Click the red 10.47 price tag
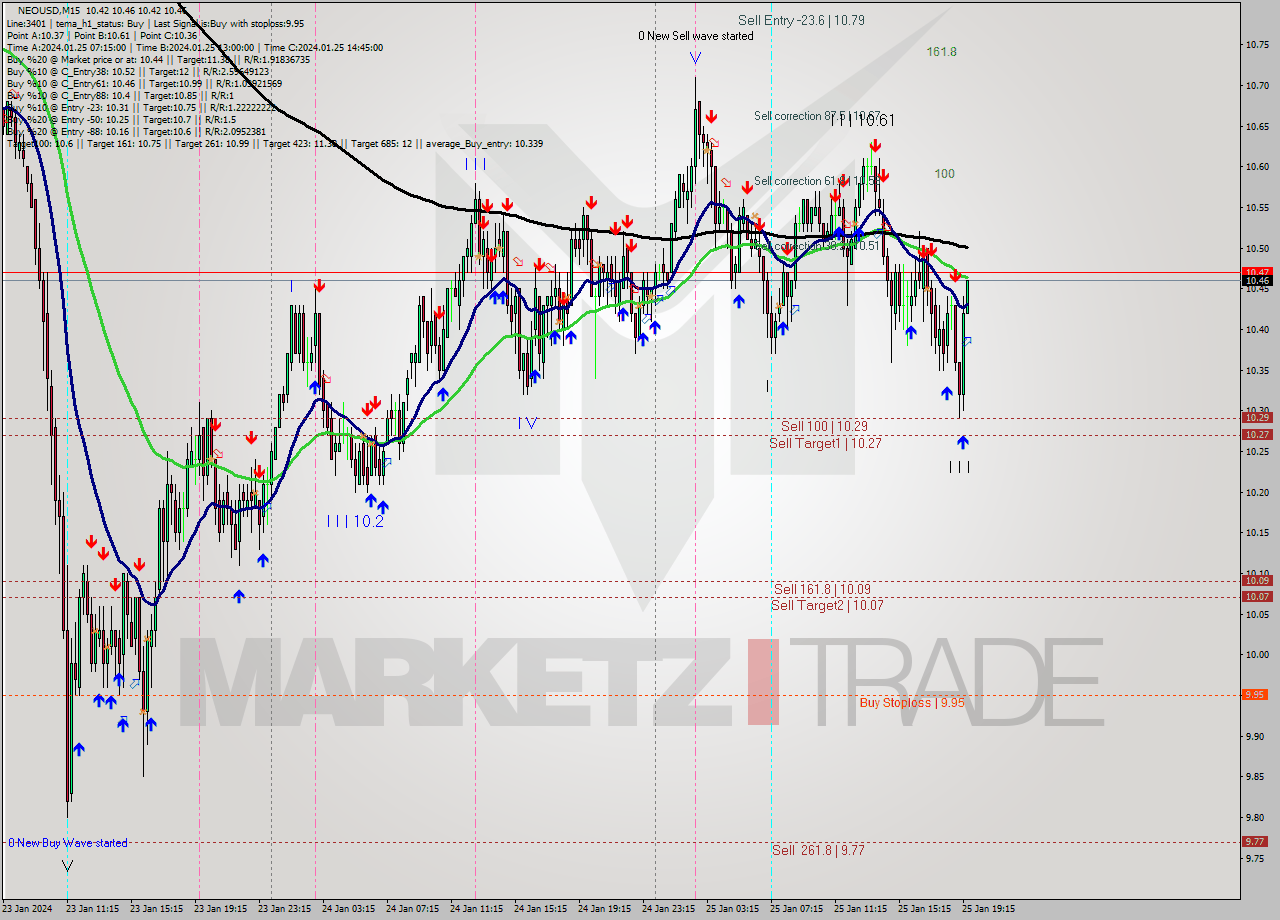This screenshot has height=920, width=1280. click(1256, 272)
